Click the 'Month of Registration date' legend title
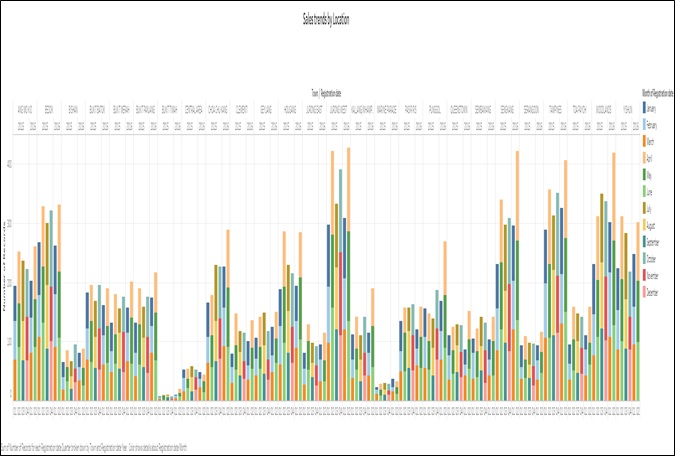 657,93
